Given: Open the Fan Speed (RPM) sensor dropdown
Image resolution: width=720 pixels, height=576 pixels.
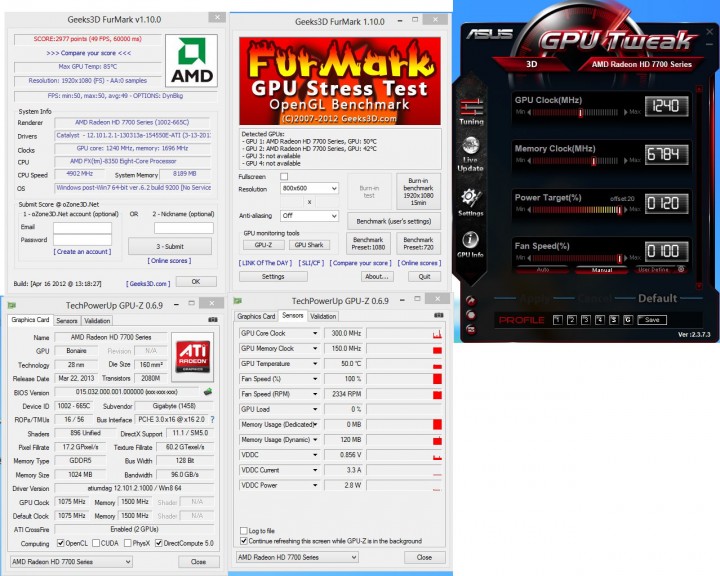Looking at the screenshot, I should pyautogui.click(x=315, y=394).
